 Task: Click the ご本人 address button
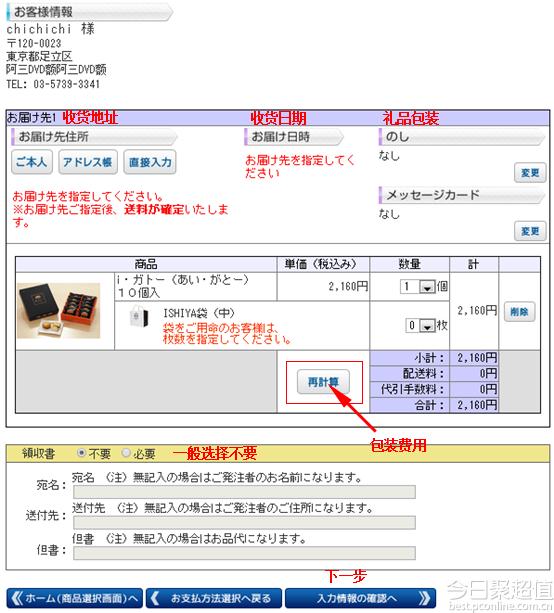pyautogui.click(x=31, y=161)
